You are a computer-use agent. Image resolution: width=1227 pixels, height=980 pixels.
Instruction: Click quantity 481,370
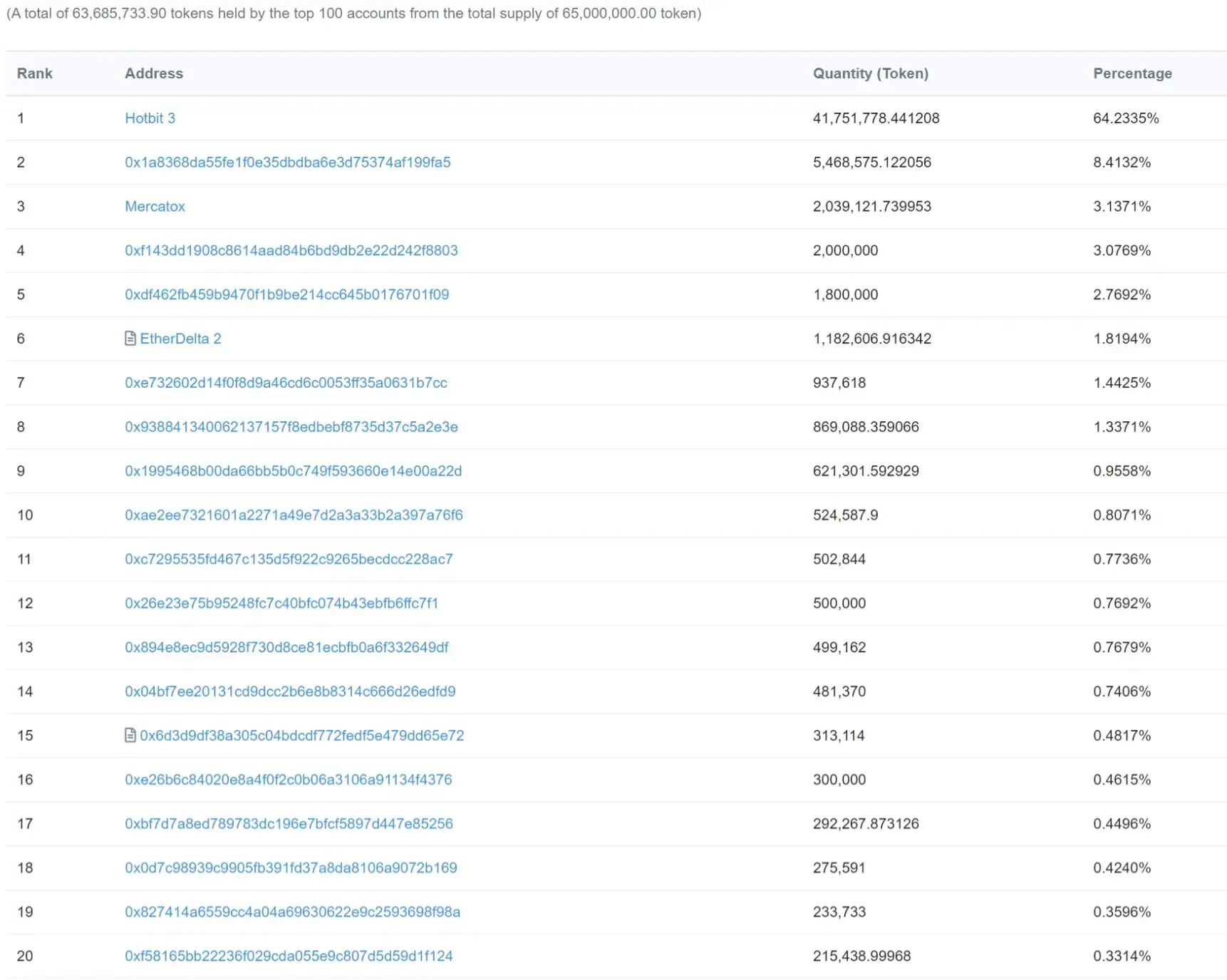coord(839,692)
